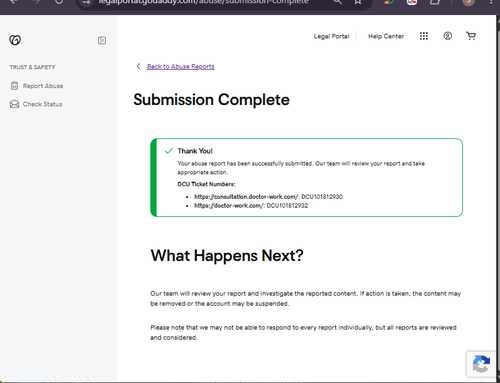Click the DCU Ticket Numbers label
The width and height of the screenshot is (500, 383).
[206, 184]
